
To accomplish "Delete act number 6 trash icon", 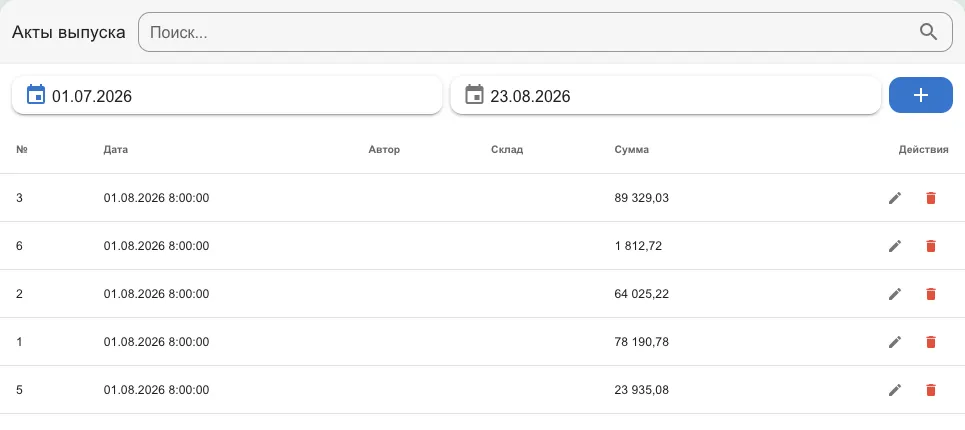I will 931,246.
